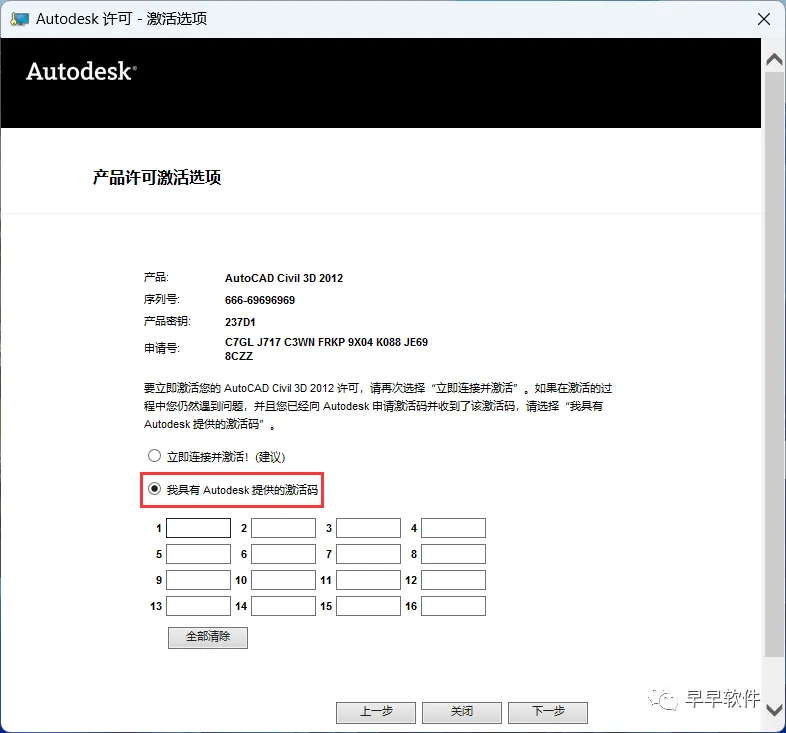Screen dimensions: 786x733
Task: Click the scrollbar up arrow
Action: (774, 60)
